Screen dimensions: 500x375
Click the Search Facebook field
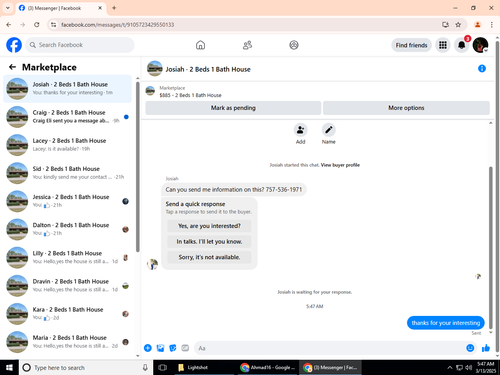(x=80, y=45)
